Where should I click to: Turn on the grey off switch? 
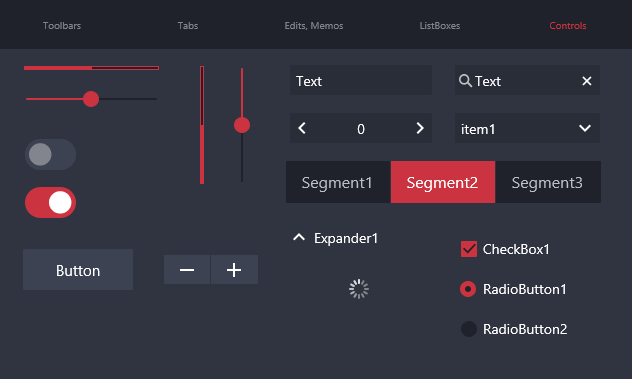click(x=50, y=154)
